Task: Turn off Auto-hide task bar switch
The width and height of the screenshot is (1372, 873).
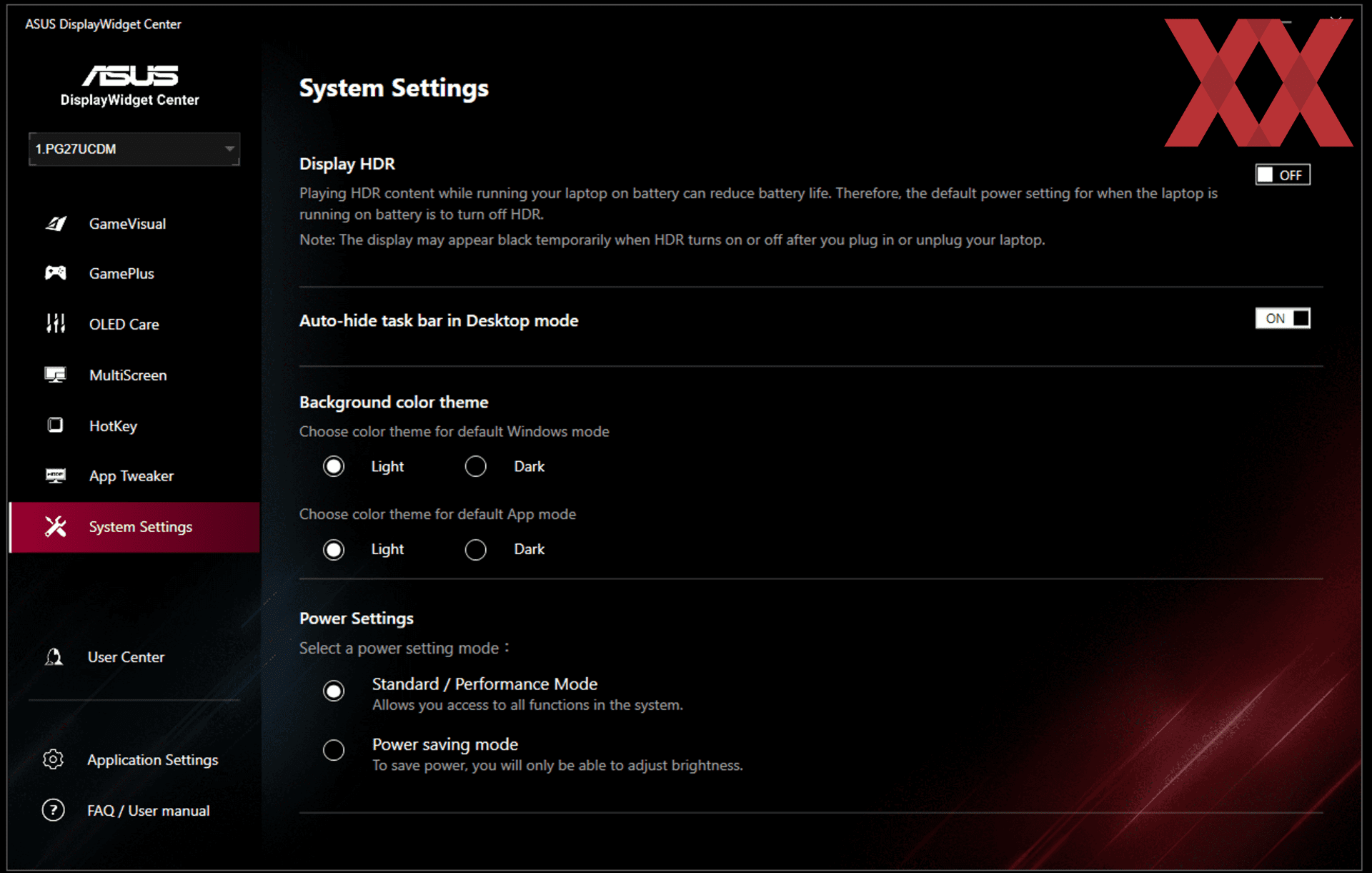Action: click(1283, 318)
